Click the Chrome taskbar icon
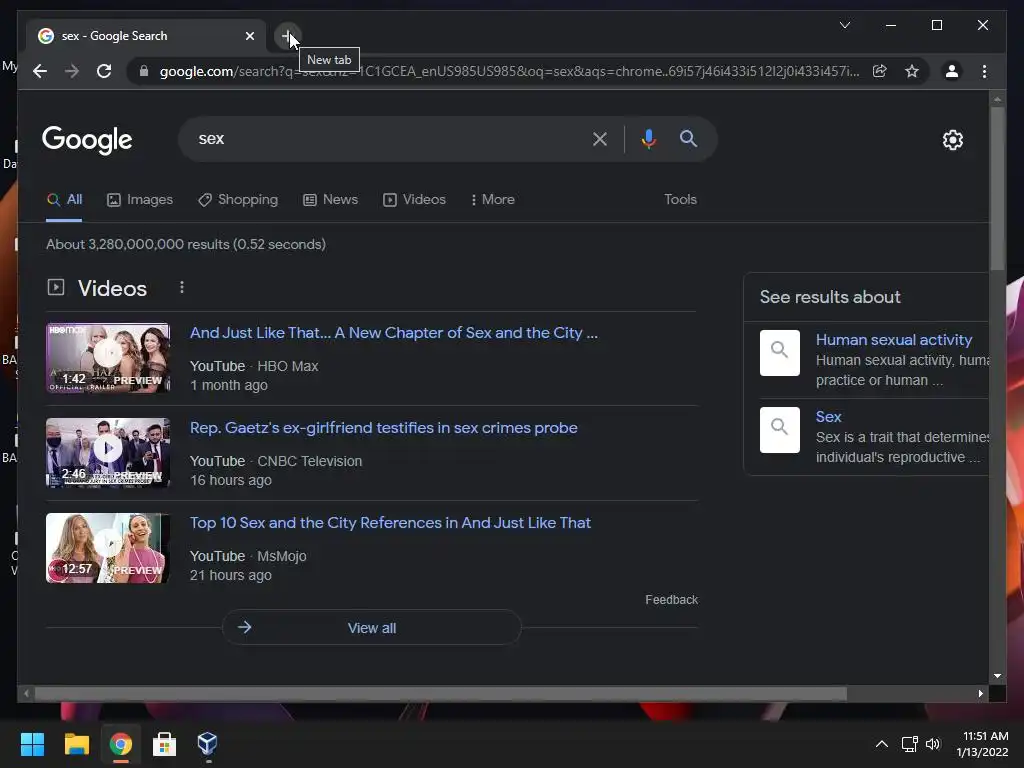Image resolution: width=1024 pixels, height=768 pixels. pyautogui.click(x=120, y=744)
